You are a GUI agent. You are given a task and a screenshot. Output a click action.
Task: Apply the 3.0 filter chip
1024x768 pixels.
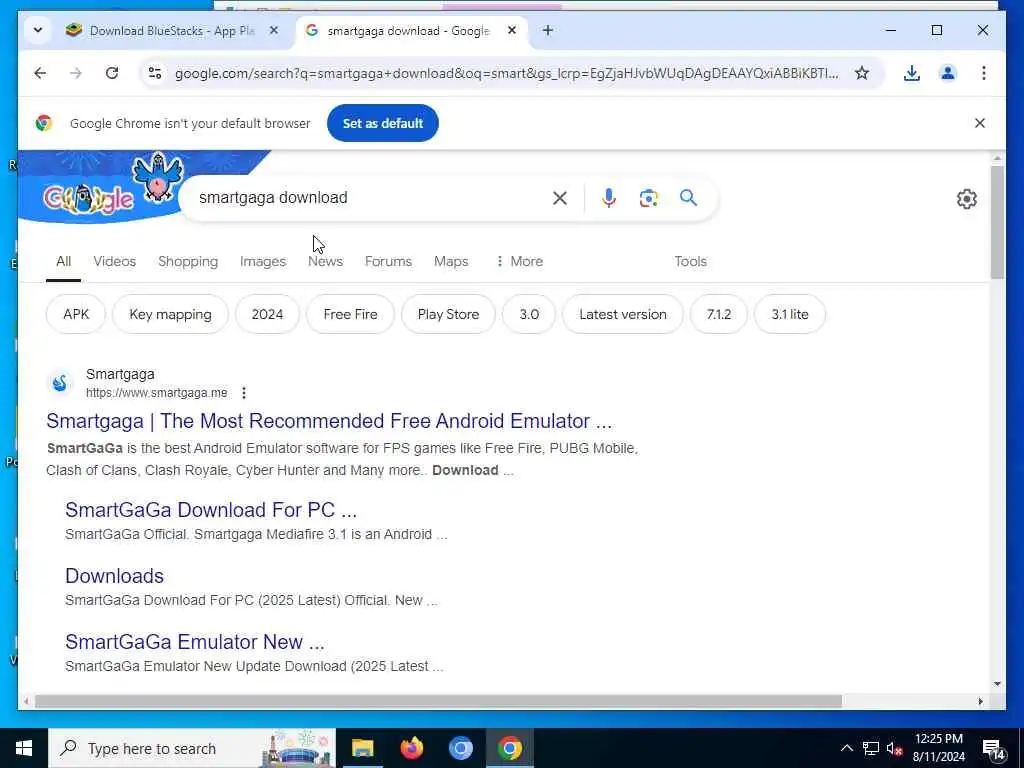[529, 314]
